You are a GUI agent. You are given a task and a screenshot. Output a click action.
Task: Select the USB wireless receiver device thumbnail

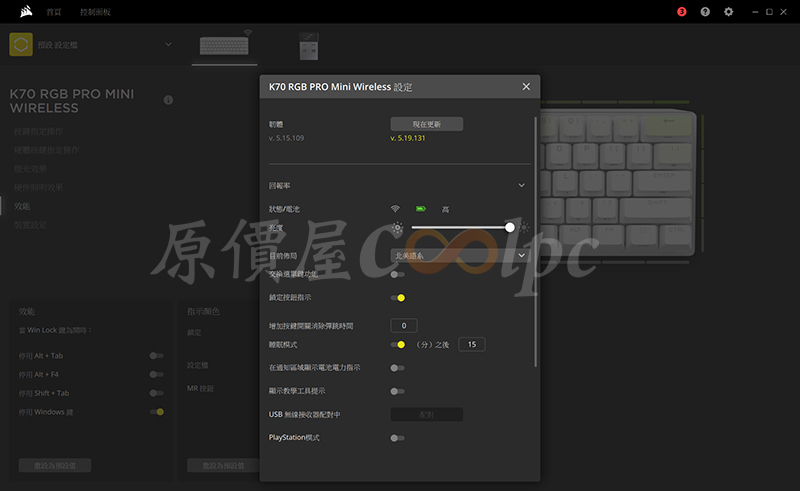[x=309, y=46]
